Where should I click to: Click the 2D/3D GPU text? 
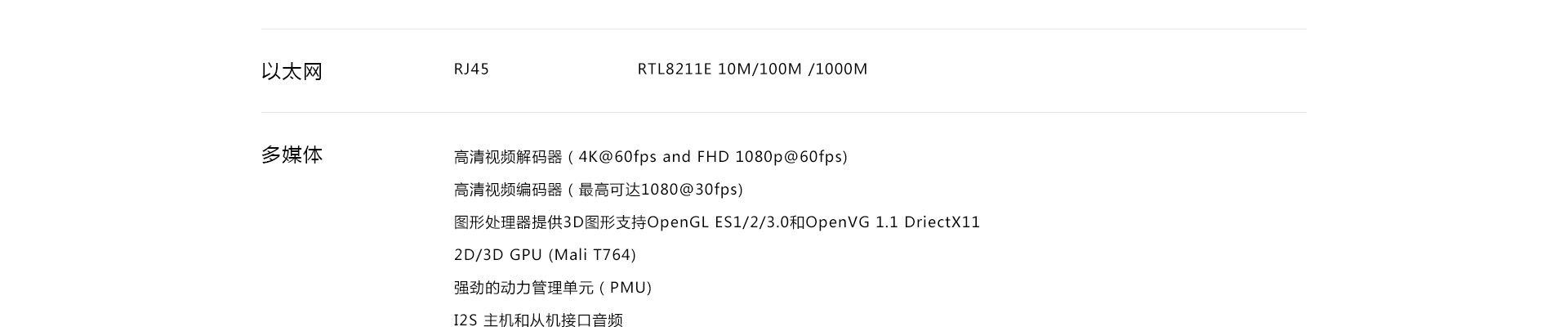[497, 255]
